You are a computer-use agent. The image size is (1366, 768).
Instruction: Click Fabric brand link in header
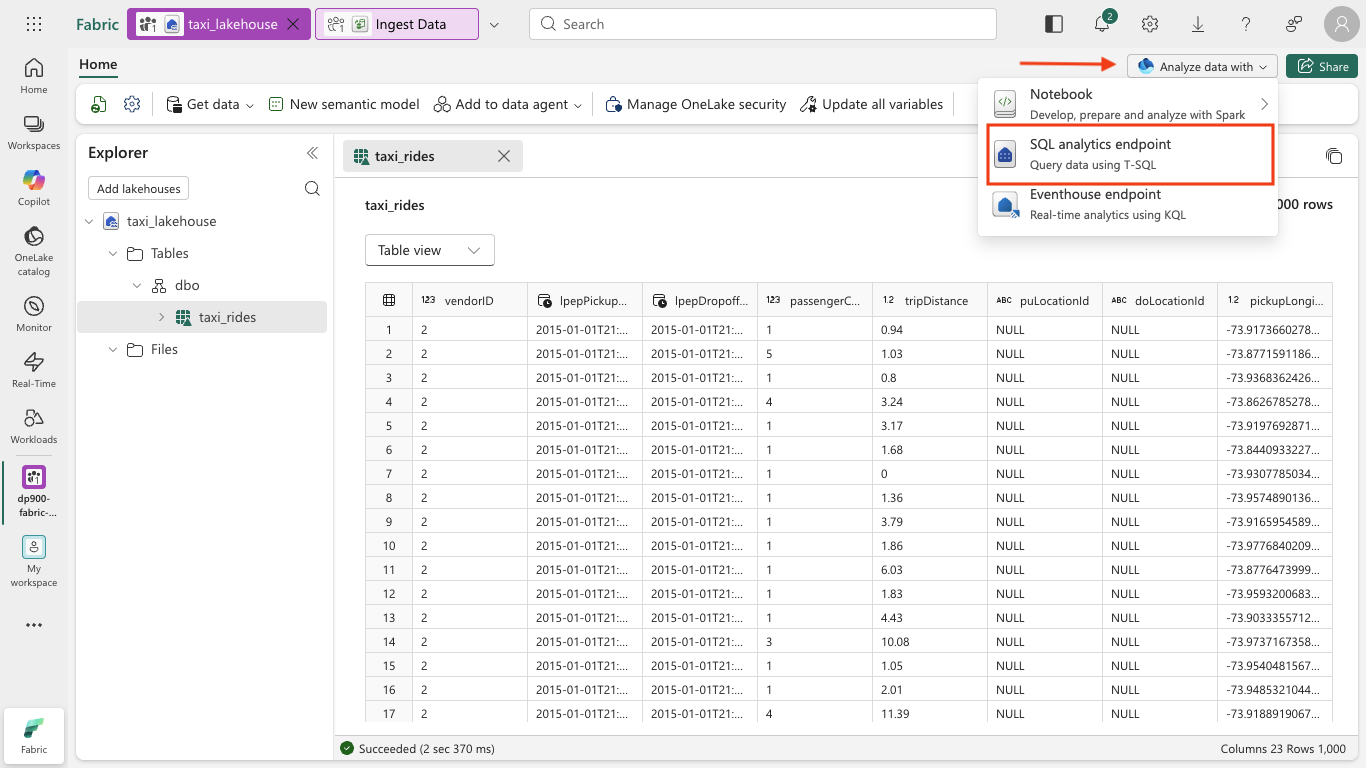pyautogui.click(x=97, y=24)
